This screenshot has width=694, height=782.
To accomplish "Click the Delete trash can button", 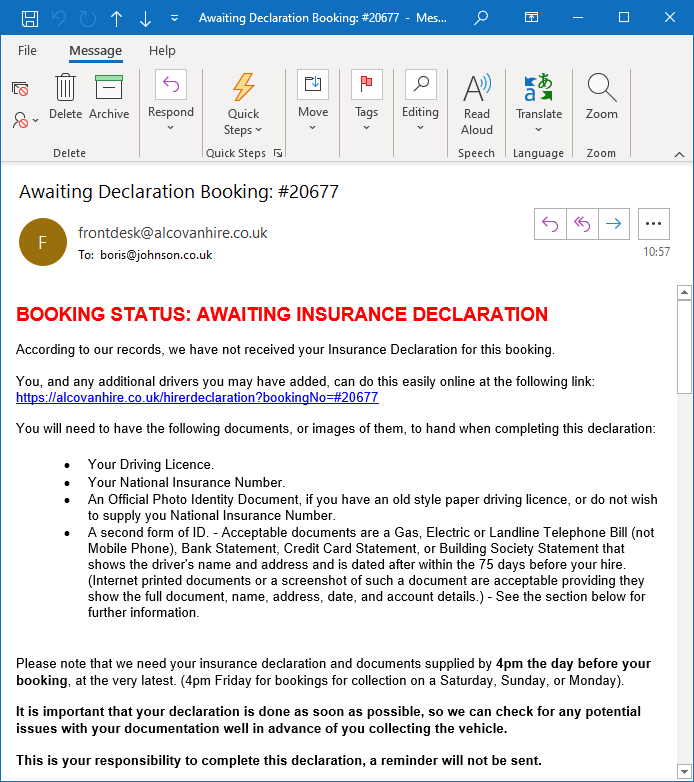I will (65, 97).
